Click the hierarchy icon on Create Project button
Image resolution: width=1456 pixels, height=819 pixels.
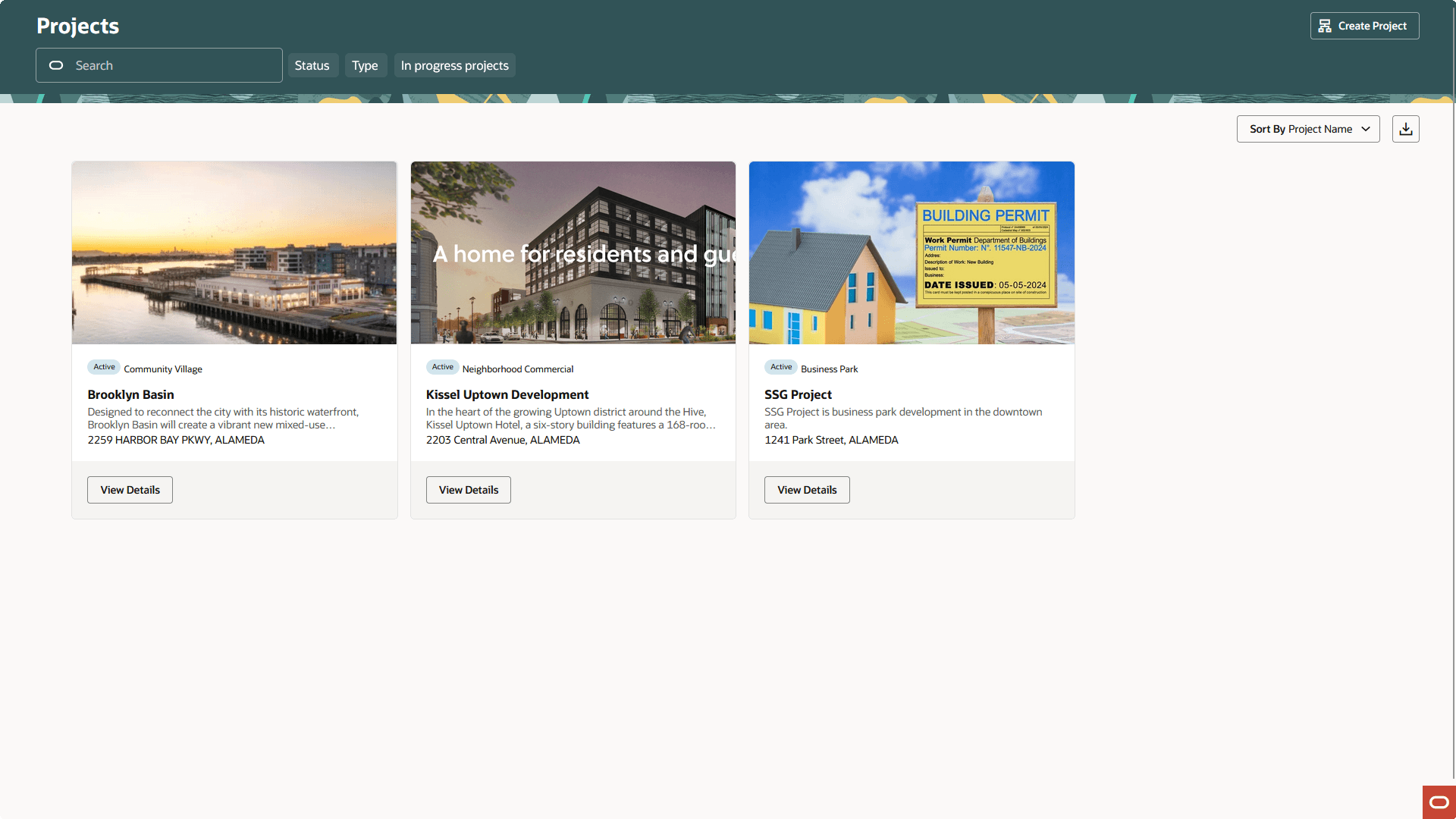tap(1325, 25)
